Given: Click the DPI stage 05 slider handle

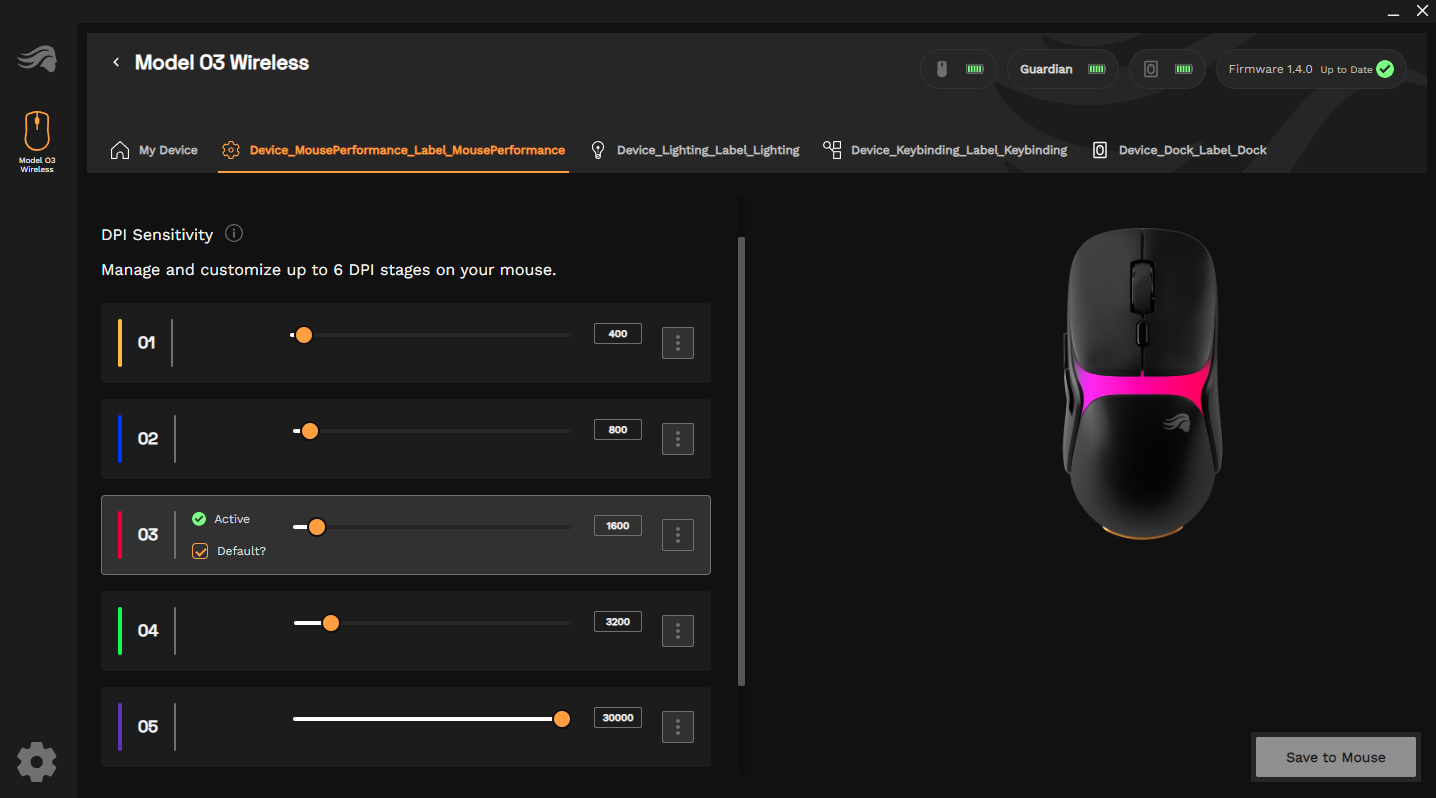Looking at the screenshot, I should click(x=562, y=719).
